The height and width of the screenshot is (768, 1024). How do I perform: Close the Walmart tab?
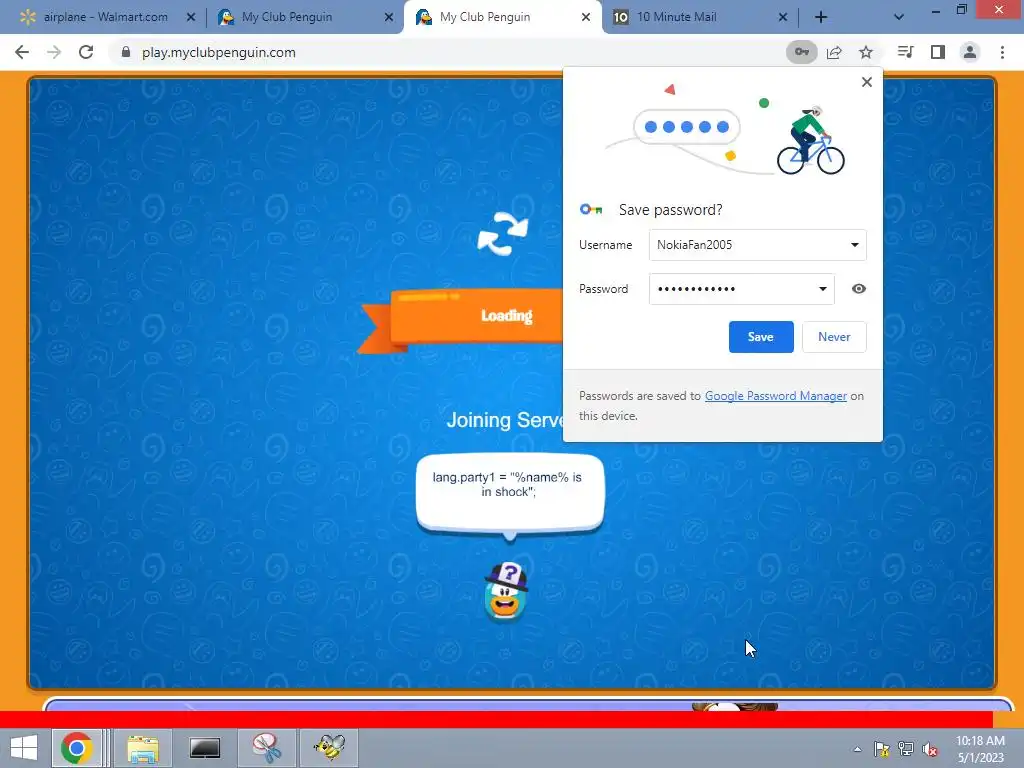point(191,17)
